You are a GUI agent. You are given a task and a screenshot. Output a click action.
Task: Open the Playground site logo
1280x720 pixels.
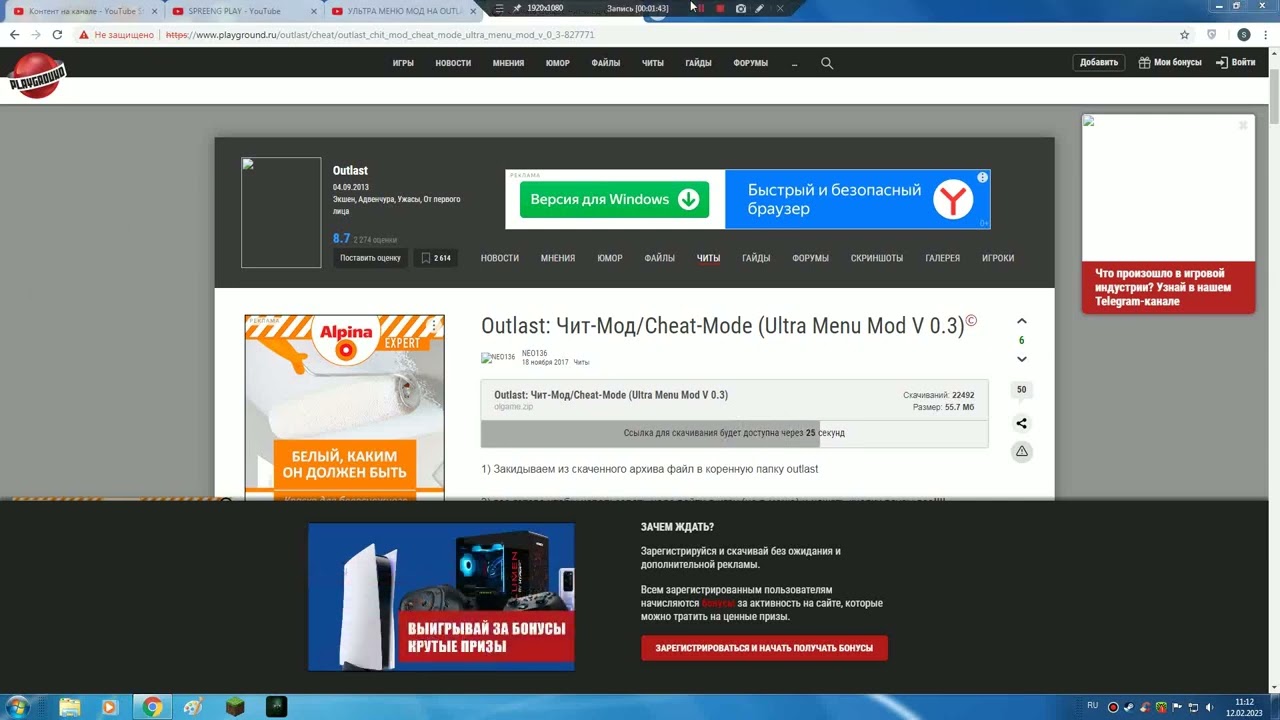37,76
